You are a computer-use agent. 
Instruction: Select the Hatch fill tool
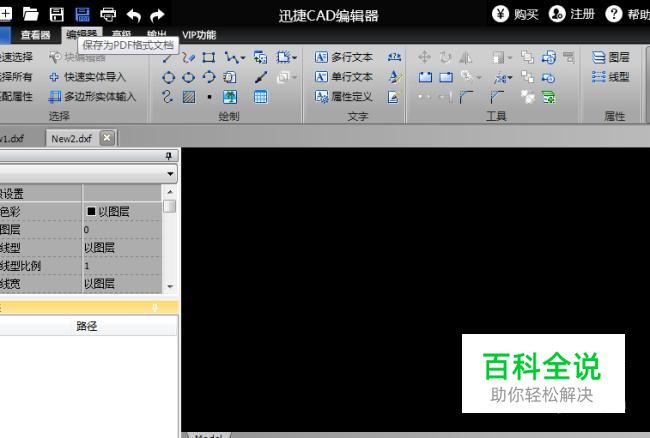(189, 97)
